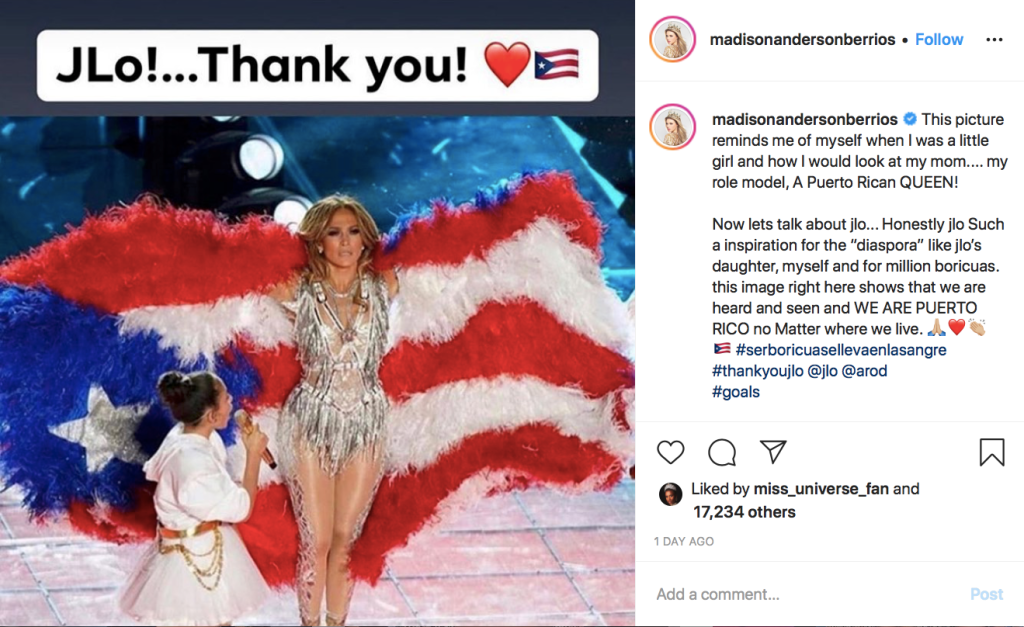Open the #thankyoujlo hashtag
This screenshot has width=1024, height=627.
758,371
